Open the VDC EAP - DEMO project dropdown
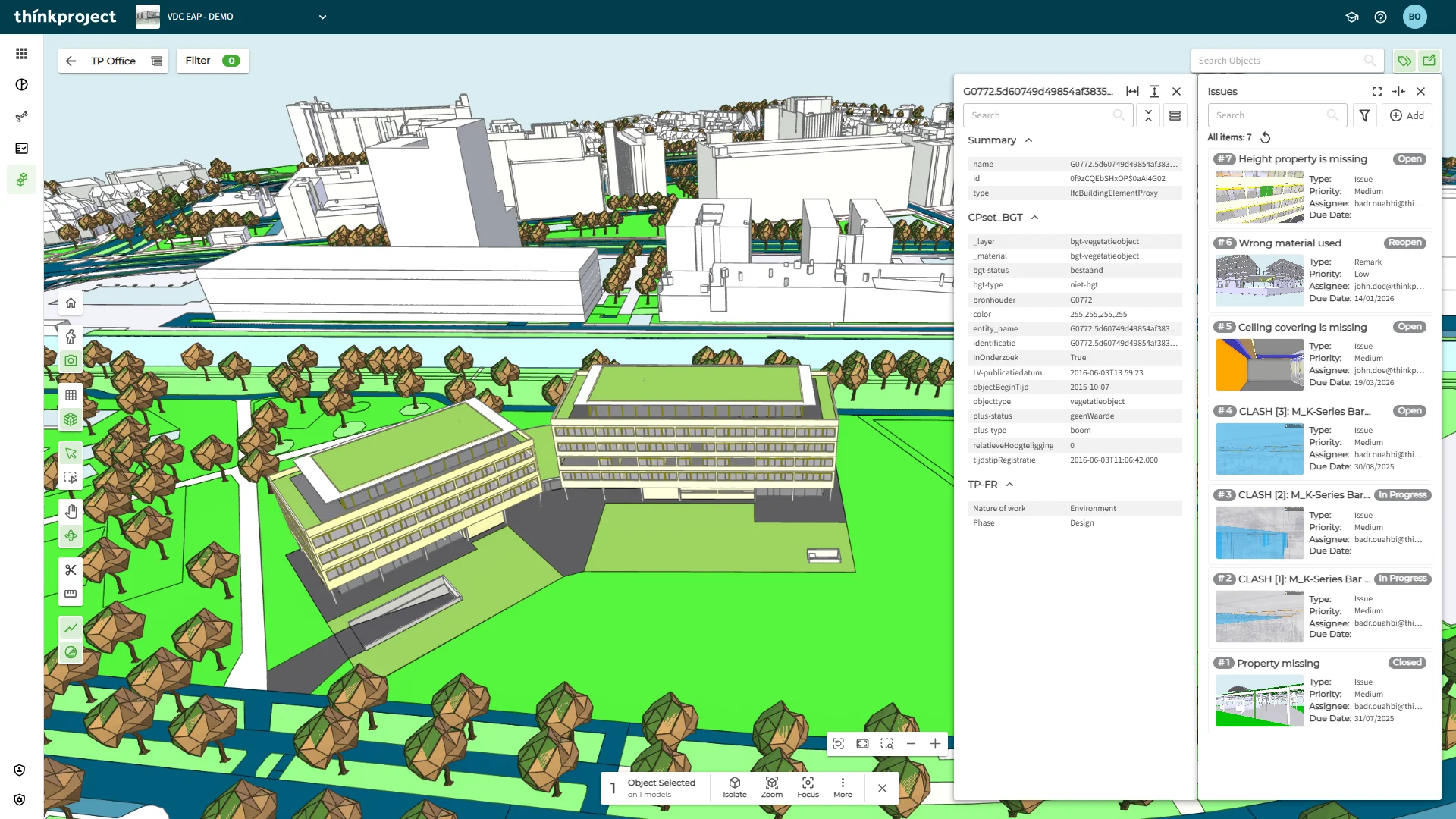The image size is (1456, 819). (322, 17)
